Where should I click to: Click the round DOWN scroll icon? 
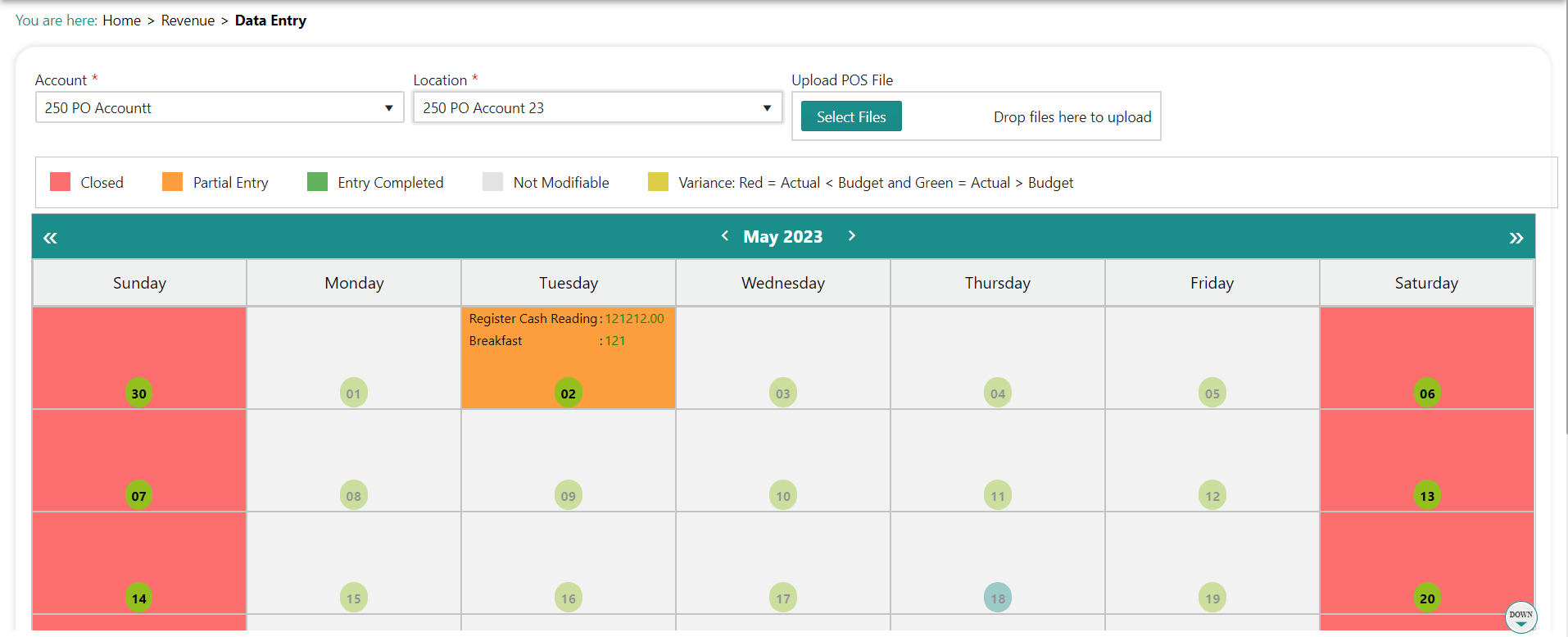(1520, 617)
